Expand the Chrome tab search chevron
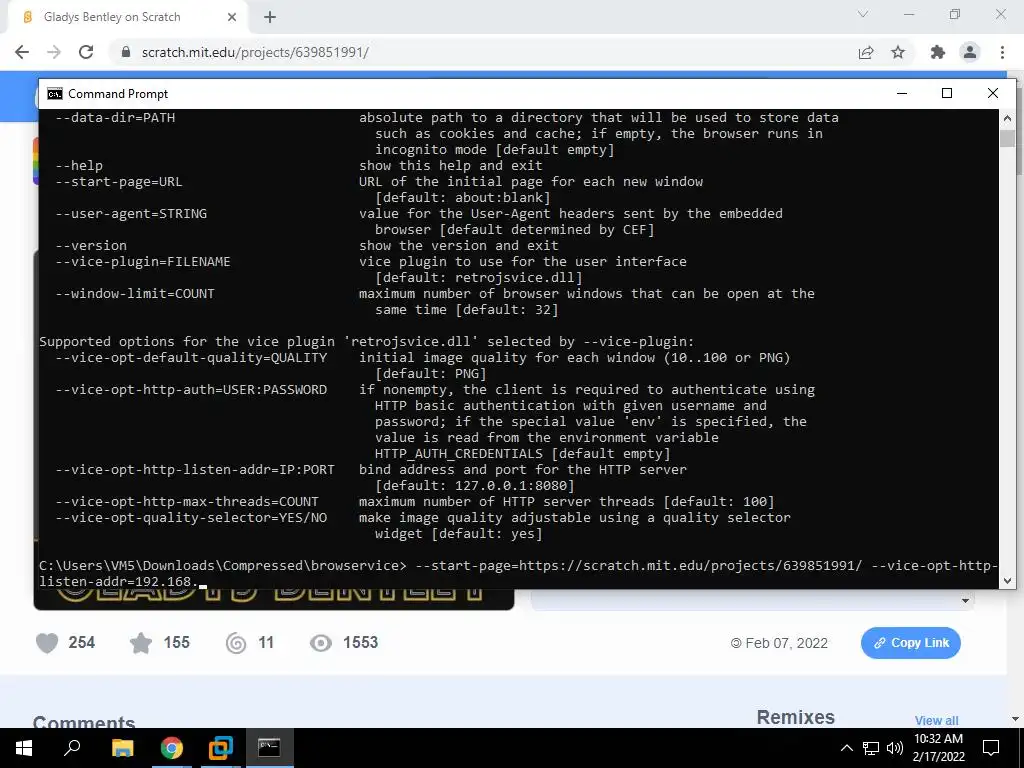This screenshot has width=1024, height=768. click(x=863, y=14)
